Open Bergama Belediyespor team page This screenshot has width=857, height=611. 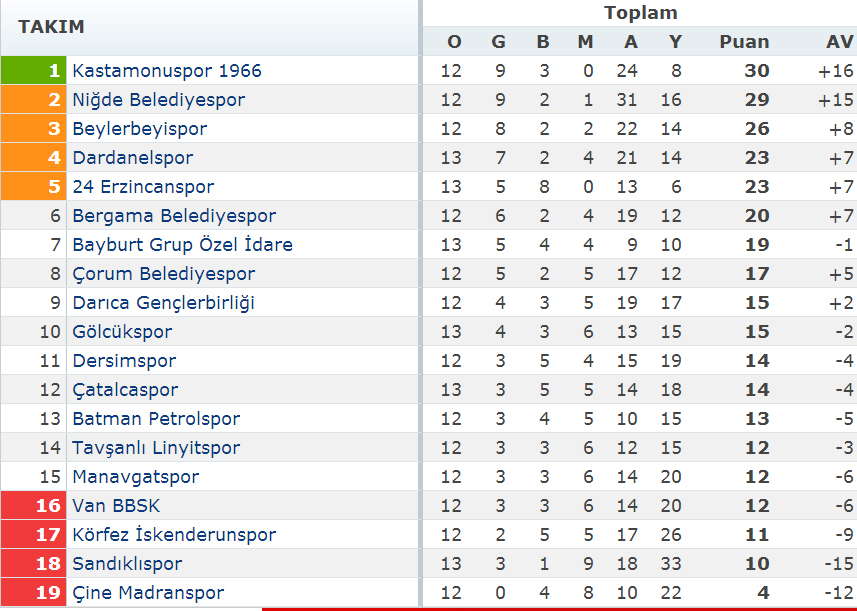point(174,216)
